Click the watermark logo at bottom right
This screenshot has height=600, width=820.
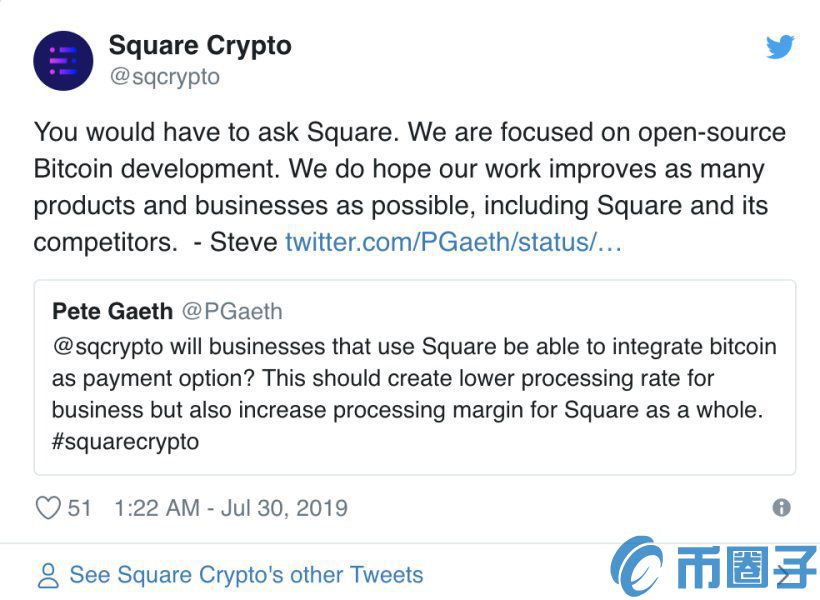713,567
